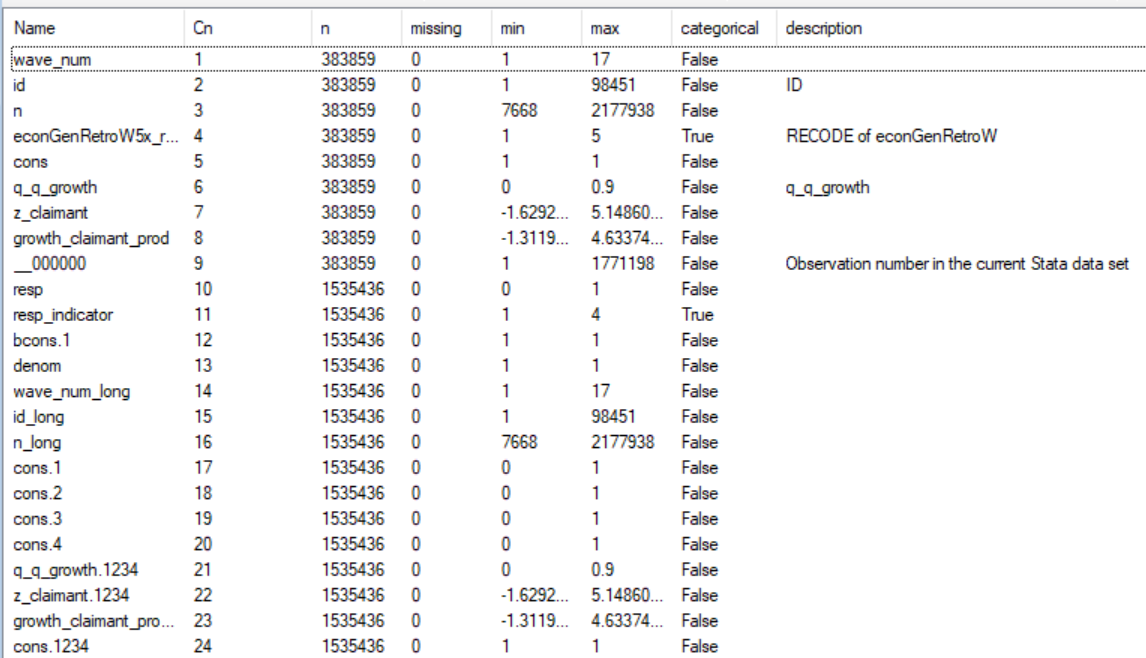Select the q_q_growth.1234 variable row
Viewport: 1146px width, 658px height.
74,570
